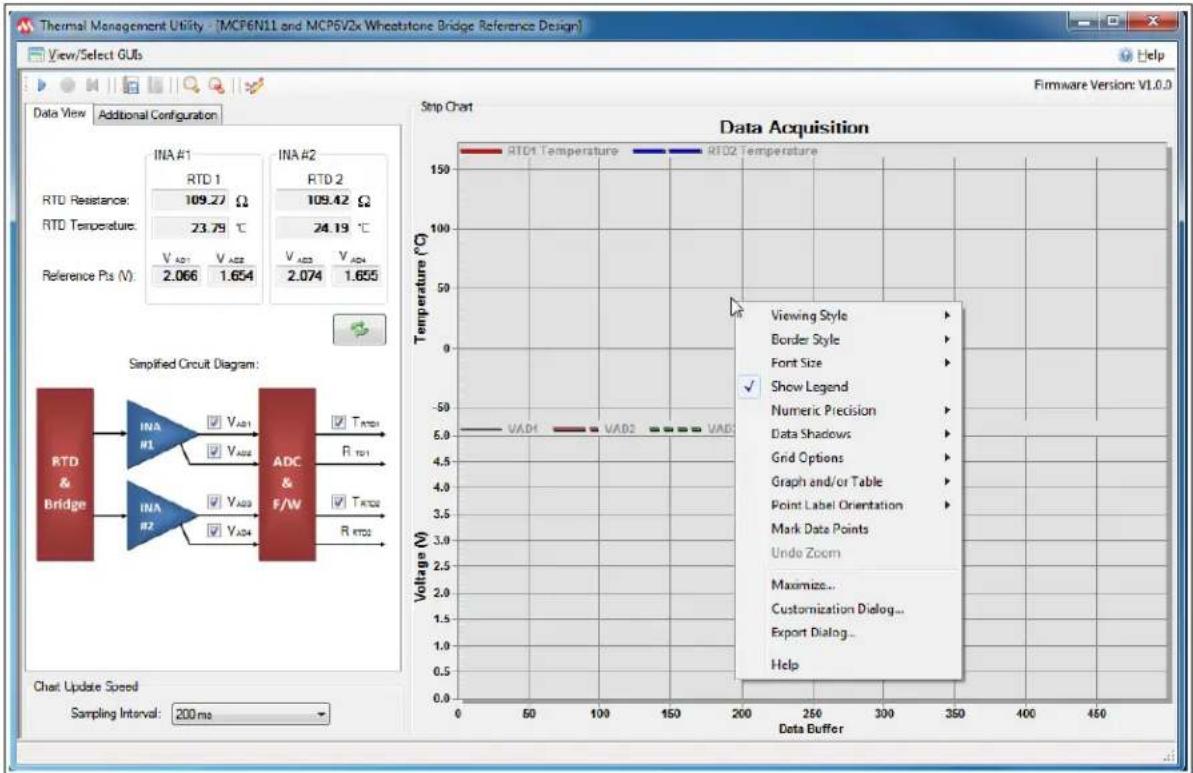Open Customization Dialog... menu entry
Screen dimensions: 1193x773
click(x=837, y=609)
